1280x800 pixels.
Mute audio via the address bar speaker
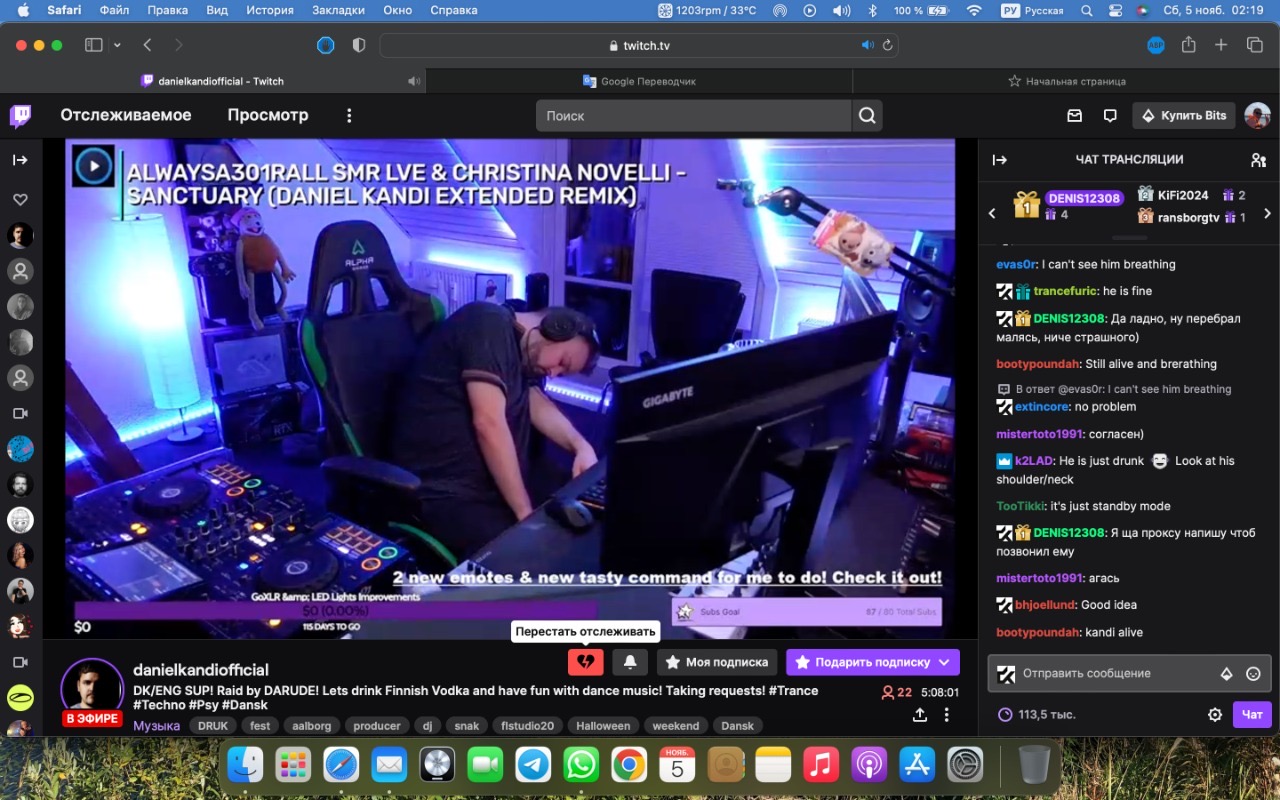point(868,46)
